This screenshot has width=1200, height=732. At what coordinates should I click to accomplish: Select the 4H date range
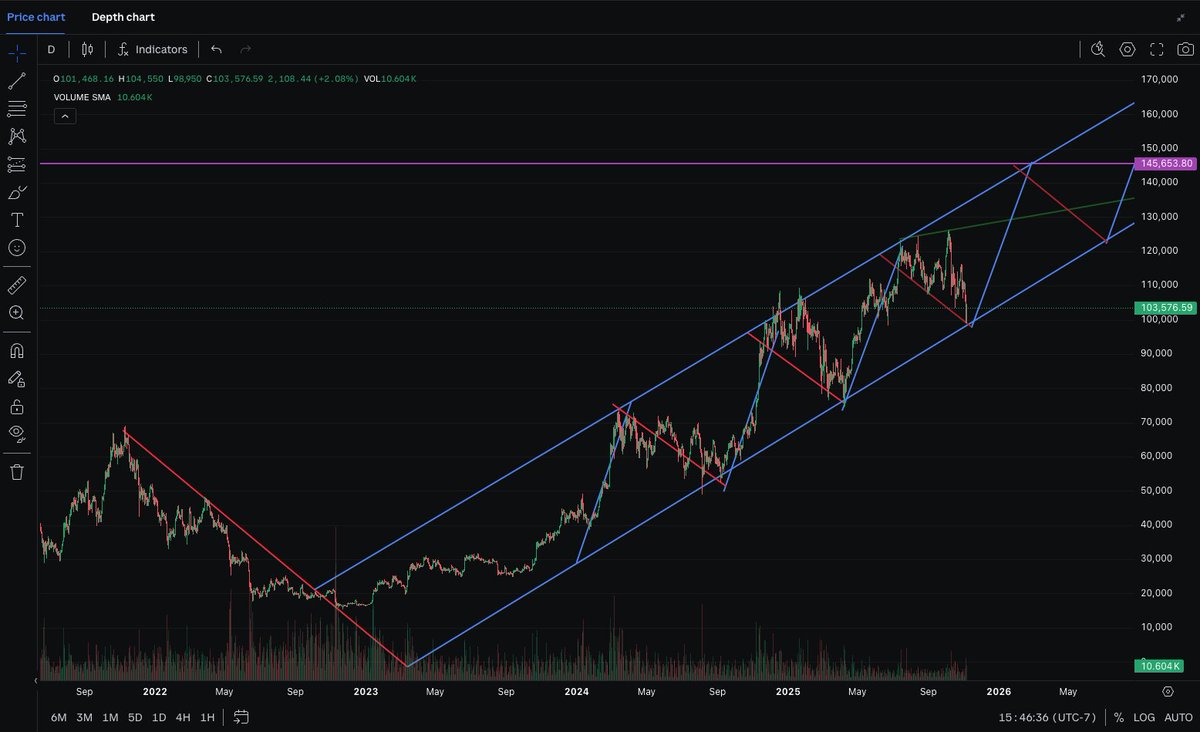pyautogui.click(x=183, y=717)
